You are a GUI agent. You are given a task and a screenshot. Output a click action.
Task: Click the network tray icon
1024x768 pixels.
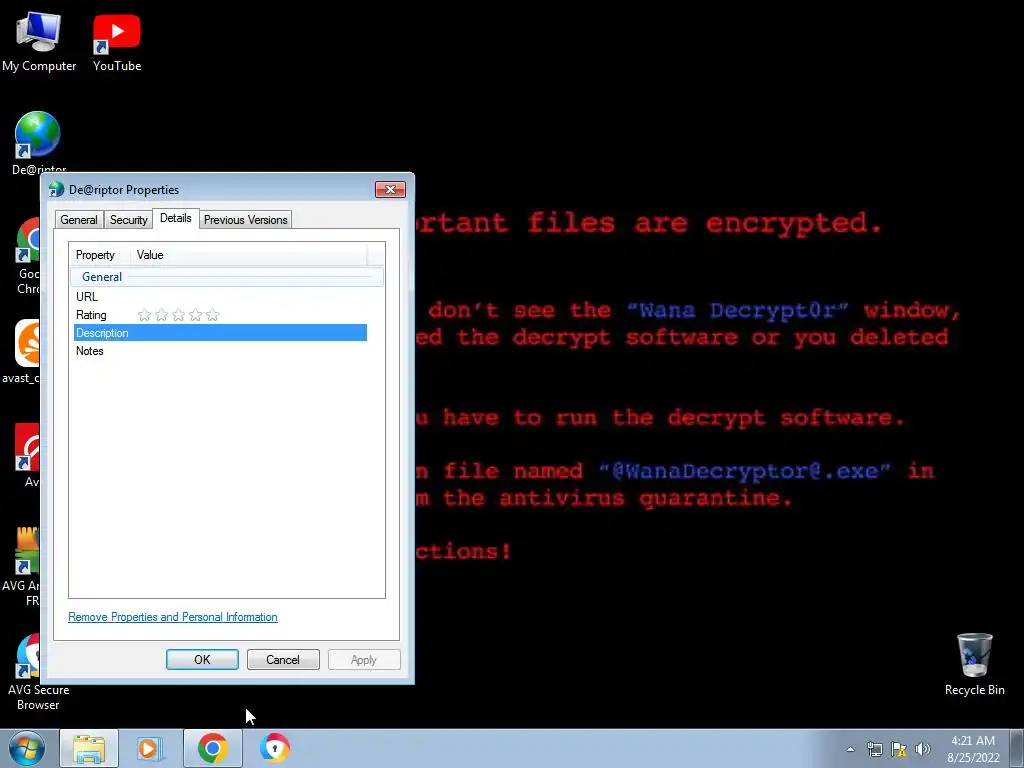pyautogui.click(x=874, y=749)
